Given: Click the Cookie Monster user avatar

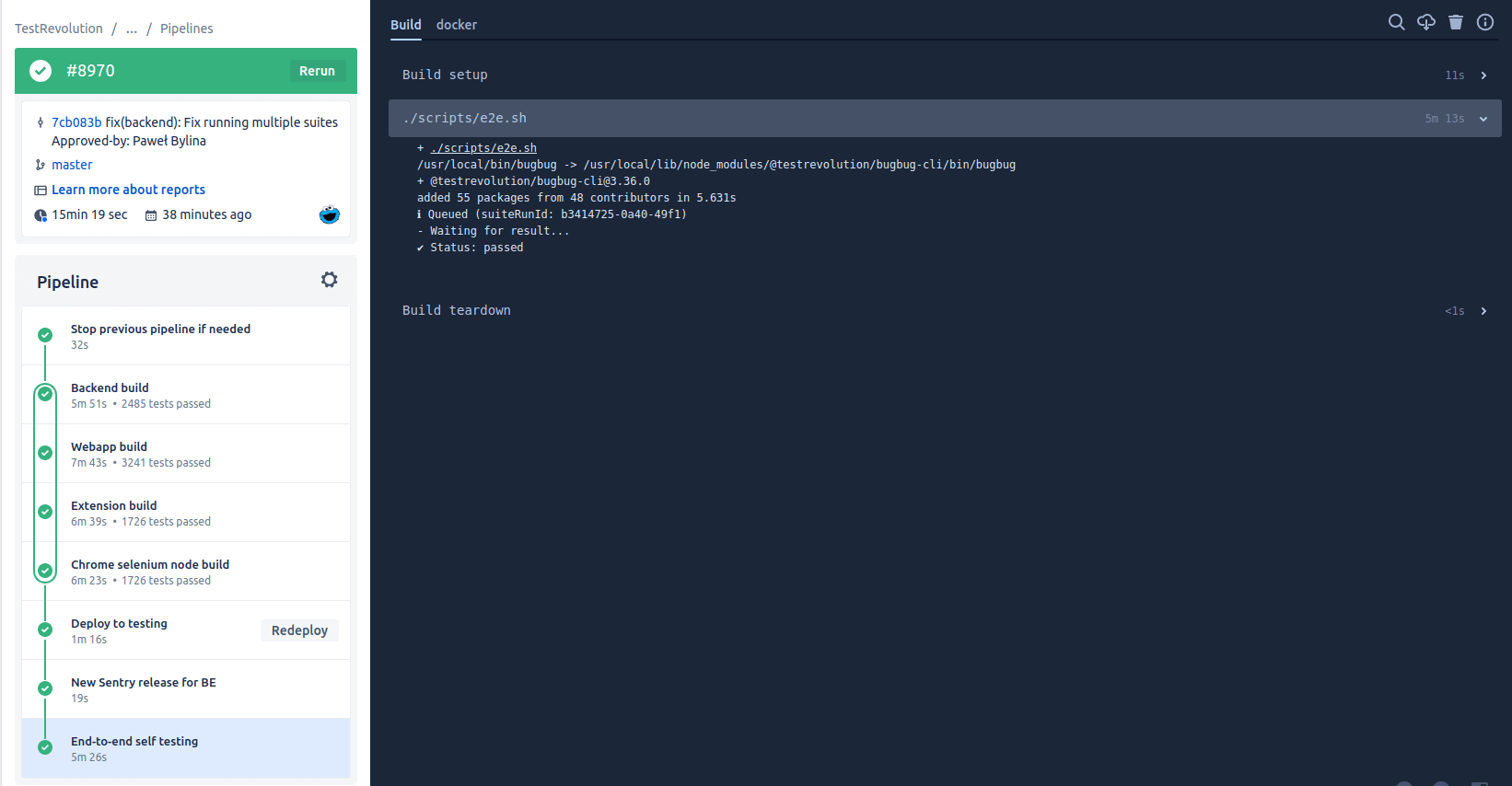Looking at the screenshot, I should 329,214.
